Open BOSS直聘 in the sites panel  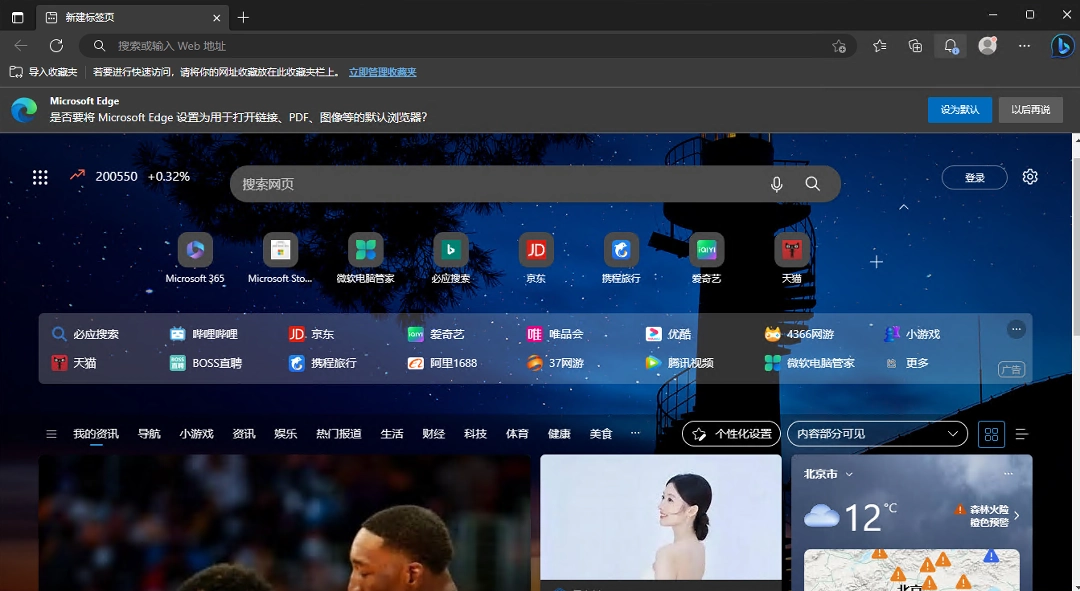click(206, 363)
